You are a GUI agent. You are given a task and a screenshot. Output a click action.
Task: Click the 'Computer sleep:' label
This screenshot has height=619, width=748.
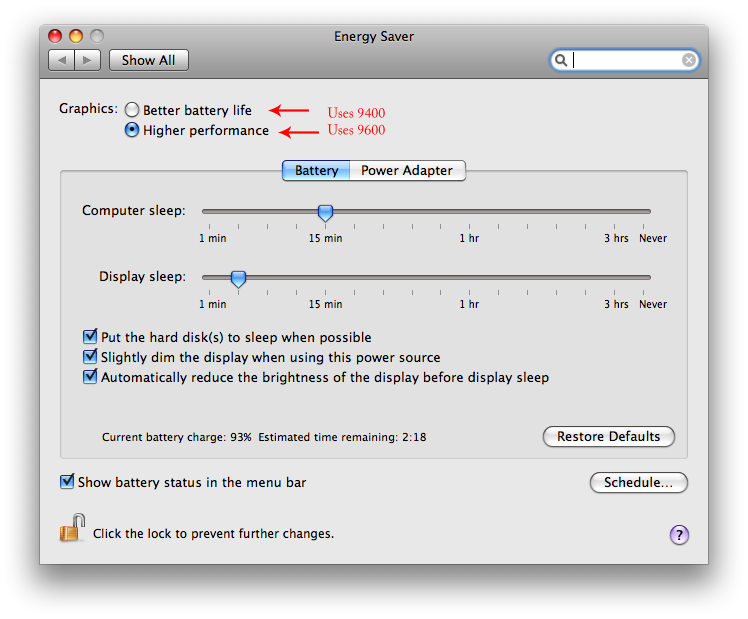(x=134, y=210)
